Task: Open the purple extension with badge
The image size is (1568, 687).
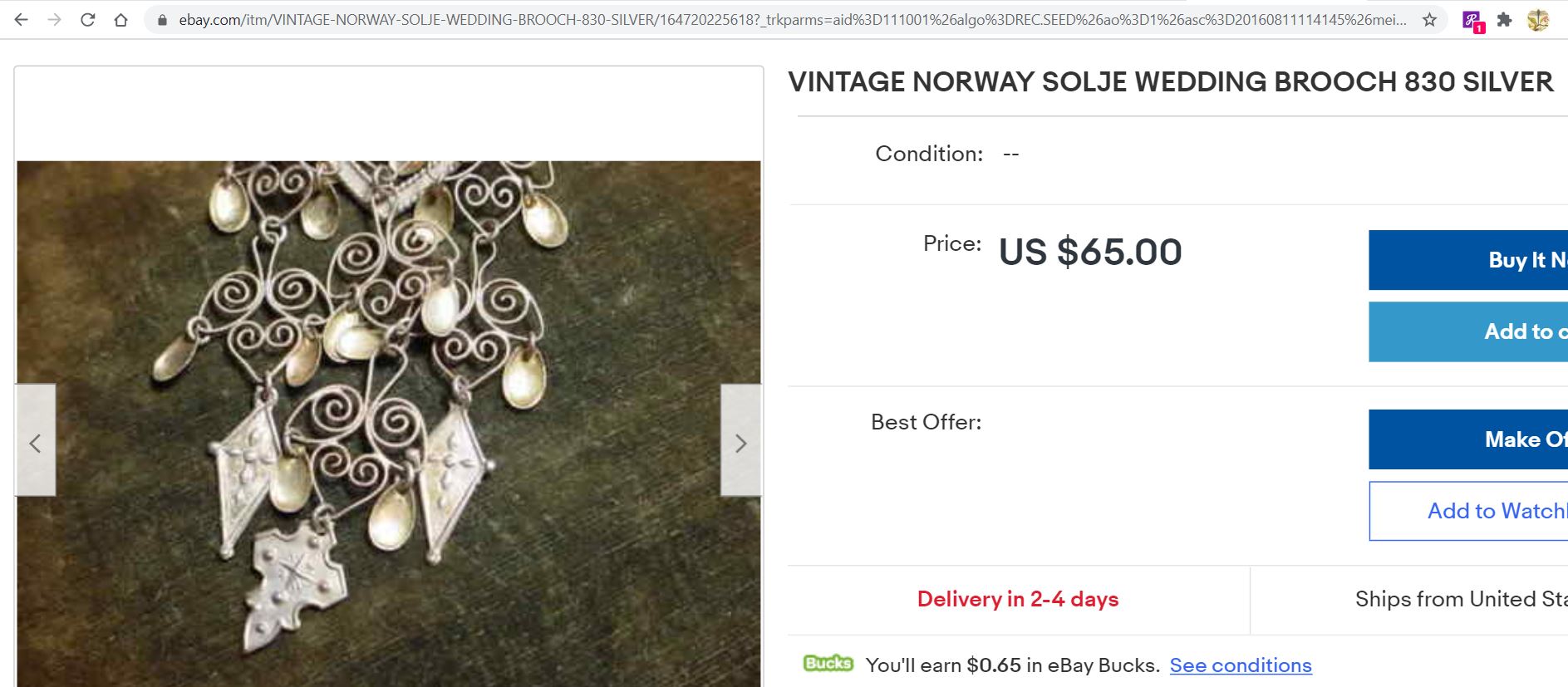Action: click(1472, 21)
